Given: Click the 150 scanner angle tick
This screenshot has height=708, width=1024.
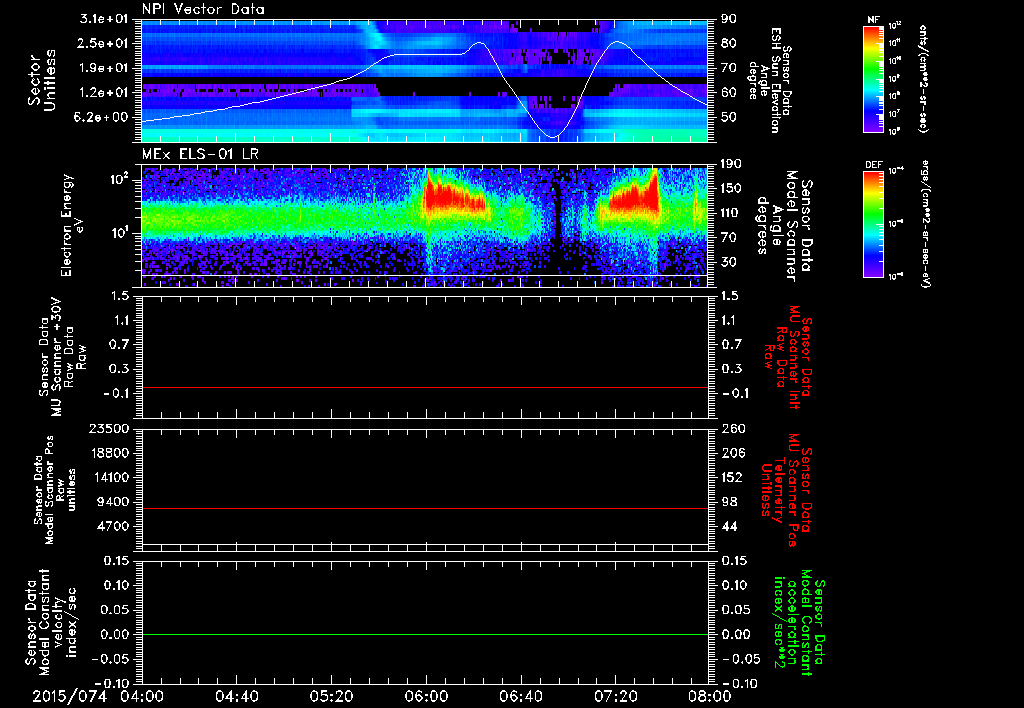Looking at the screenshot, I should pos(731,189).
